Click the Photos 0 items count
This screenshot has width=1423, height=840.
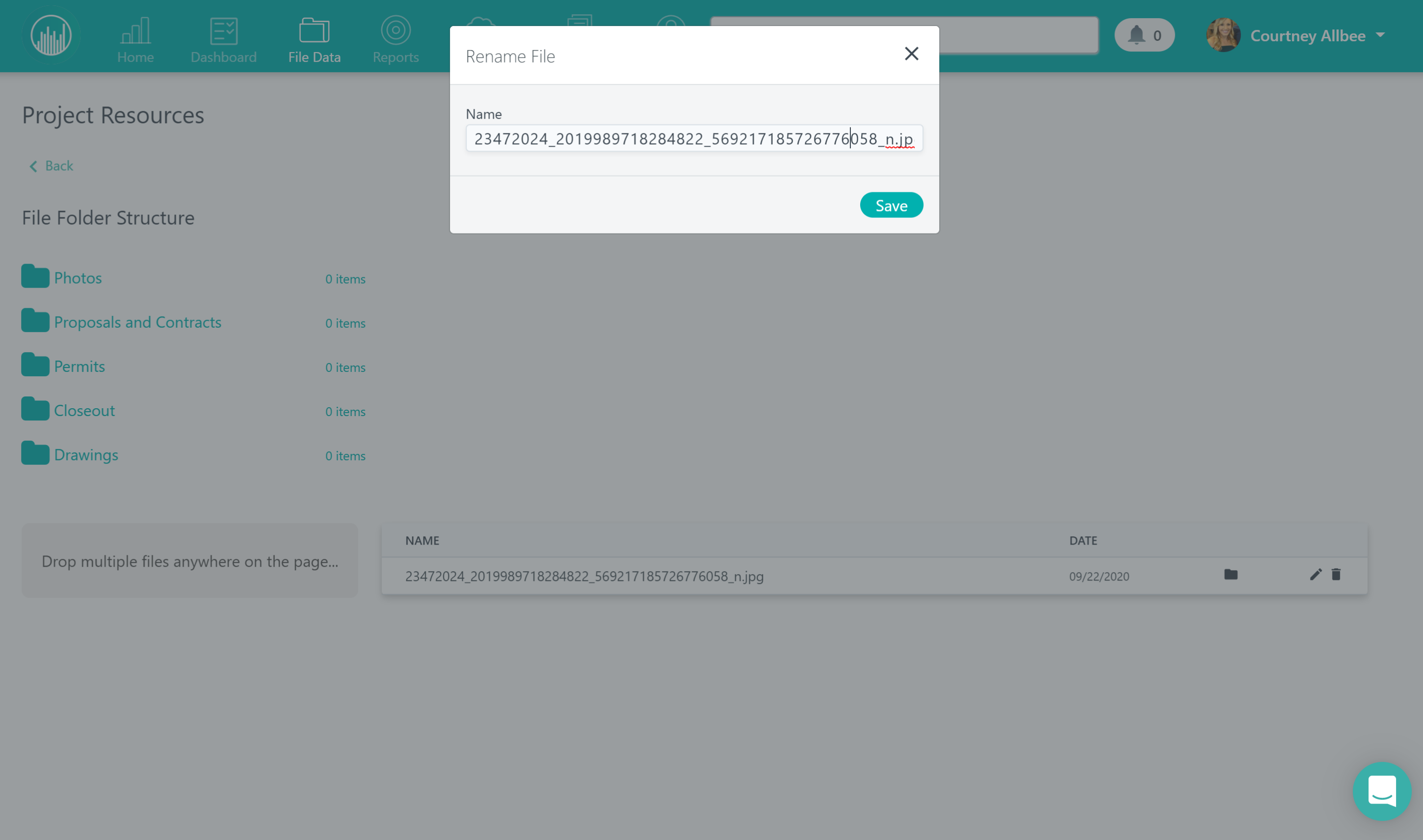pyautogui.click(x=345, y=279)
